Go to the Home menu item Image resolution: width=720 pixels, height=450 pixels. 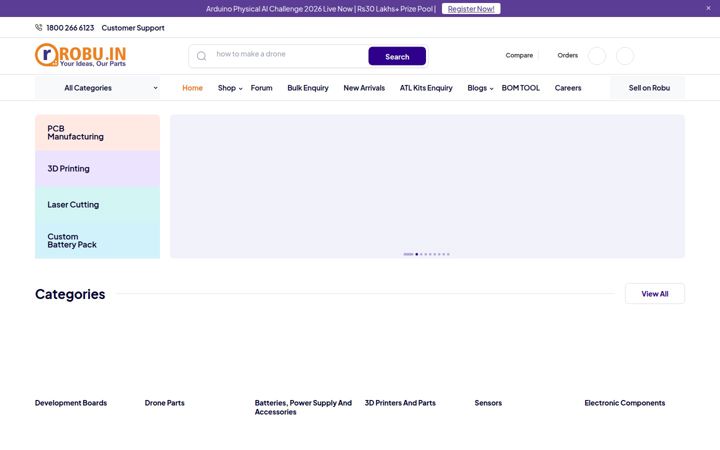point(192,88)
